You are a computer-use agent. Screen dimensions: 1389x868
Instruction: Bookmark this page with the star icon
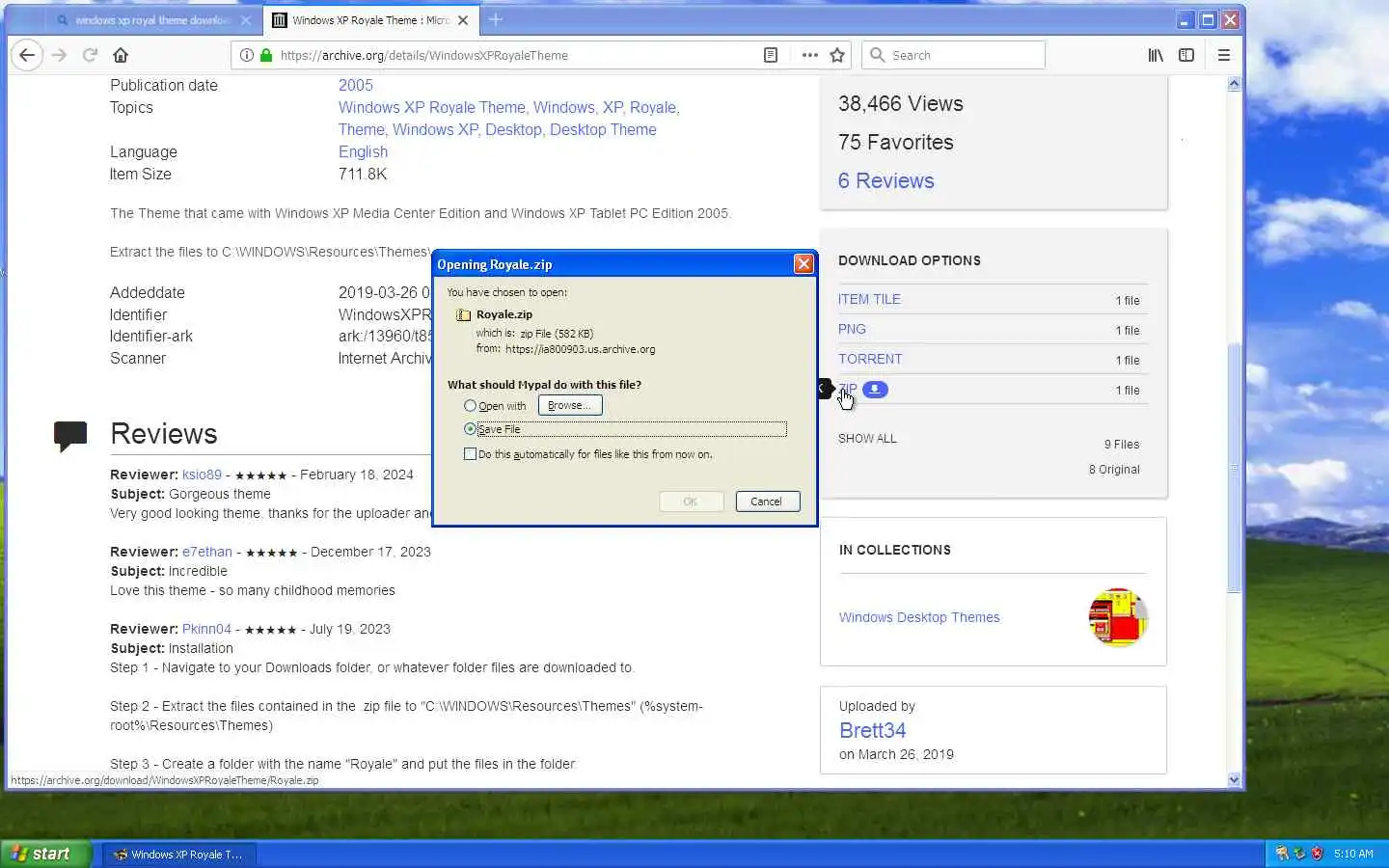coord(837,55)
